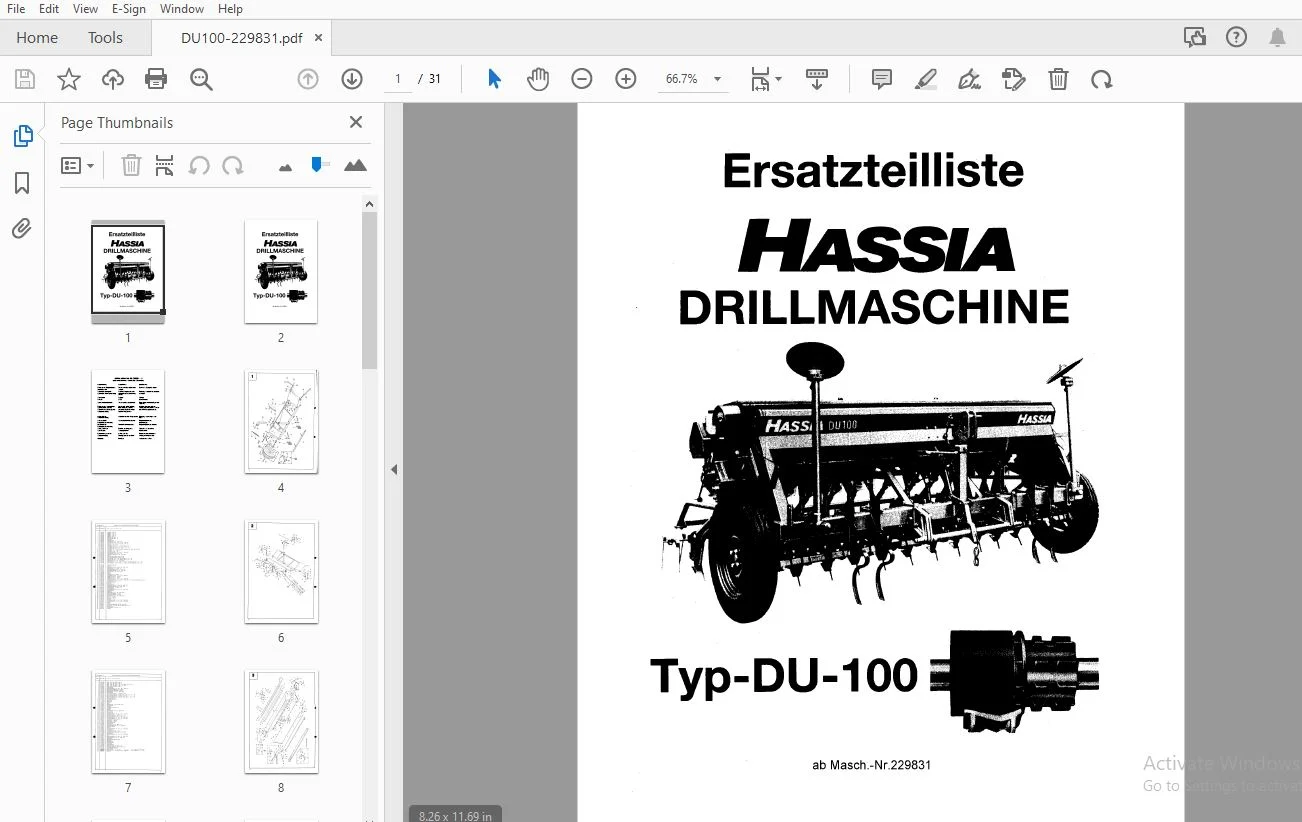The image size is (1302, 822).
Task: Choose the Selection arrow tool
Action: pos(494,79)
